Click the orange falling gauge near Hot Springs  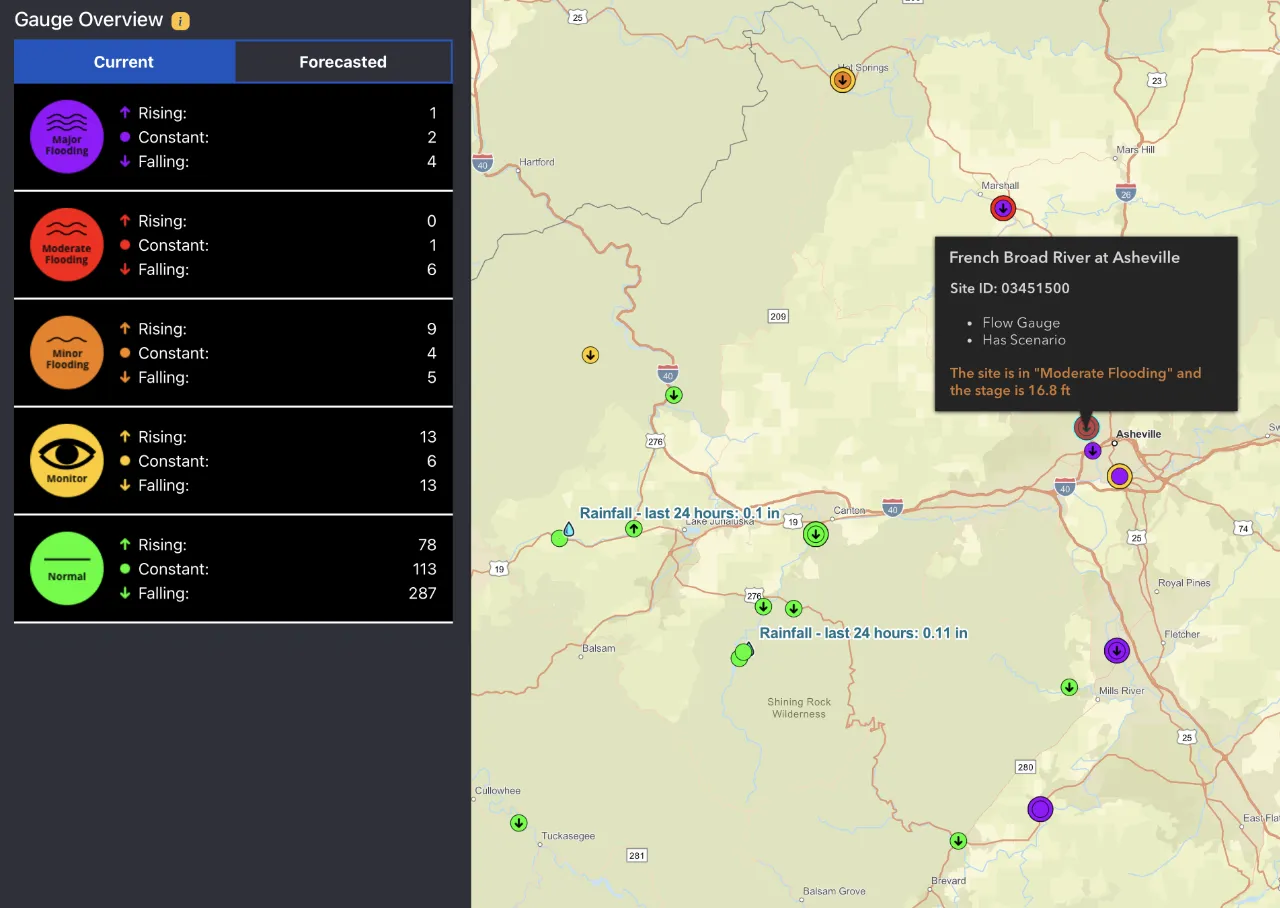pyautogui.click(x=843, y=79)
